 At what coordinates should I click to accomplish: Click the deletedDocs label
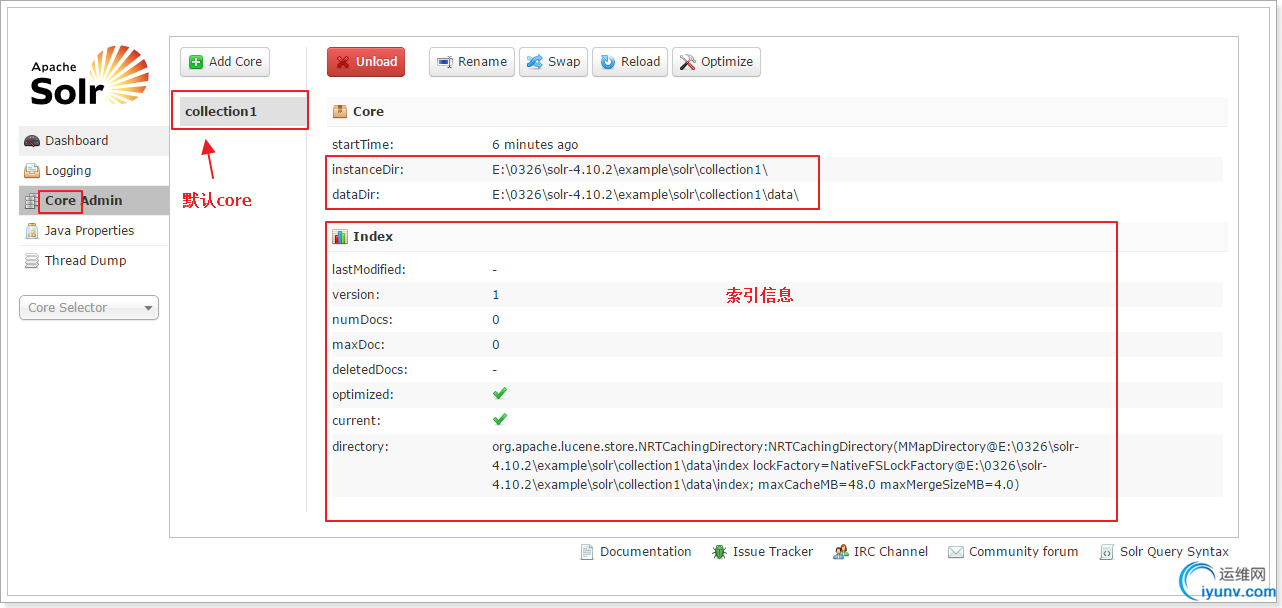tap(370, 370)
